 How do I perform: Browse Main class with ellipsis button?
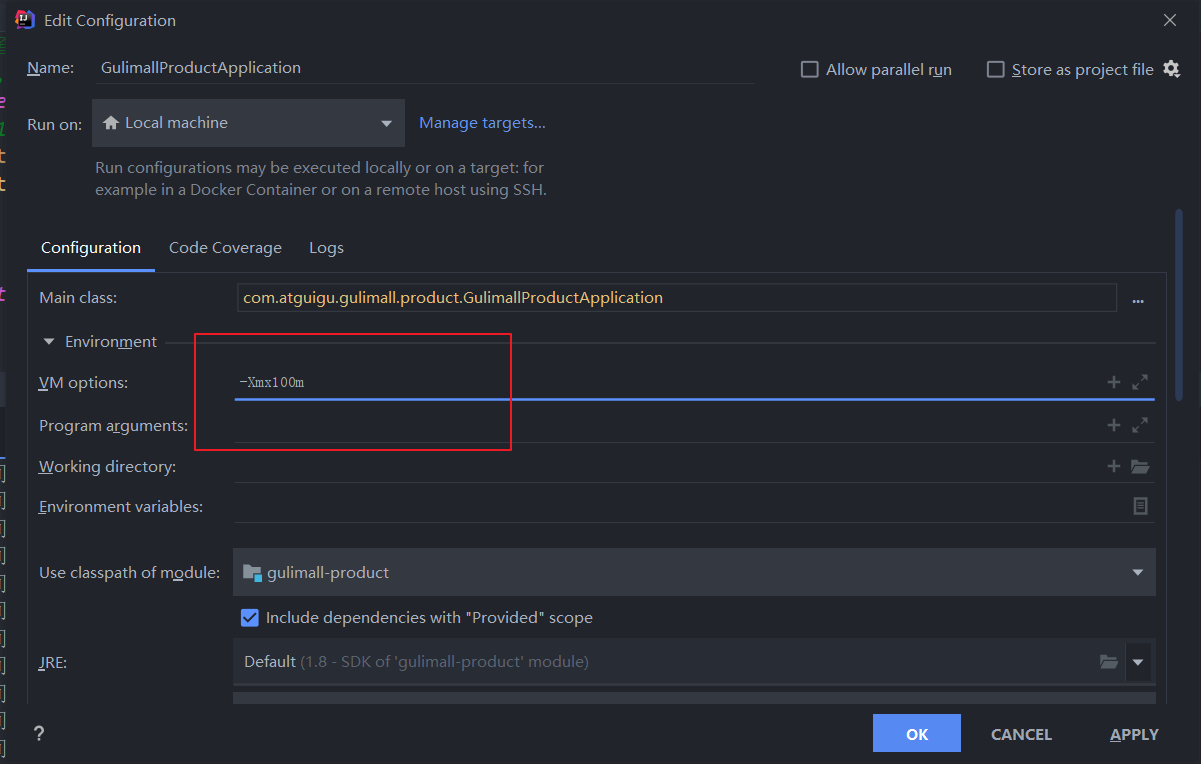click(x=1138, y=299)
